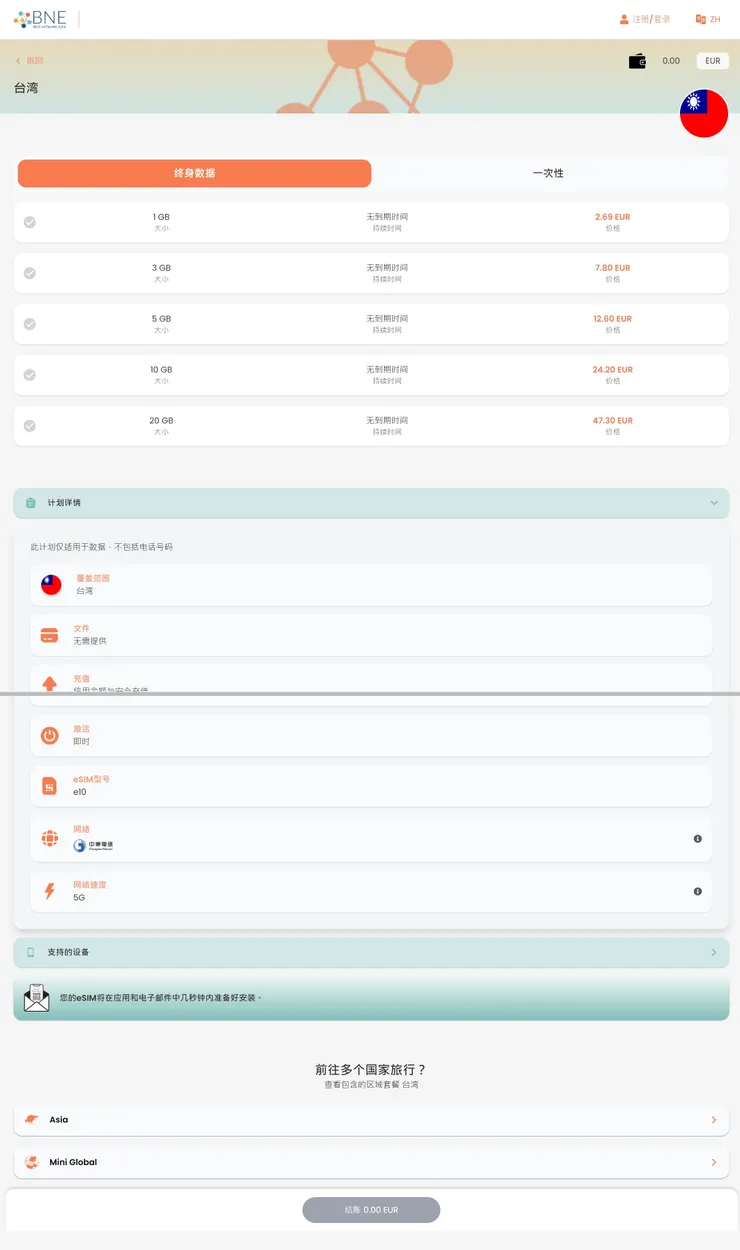Open the EUR currency selector

tap(712, 61)
